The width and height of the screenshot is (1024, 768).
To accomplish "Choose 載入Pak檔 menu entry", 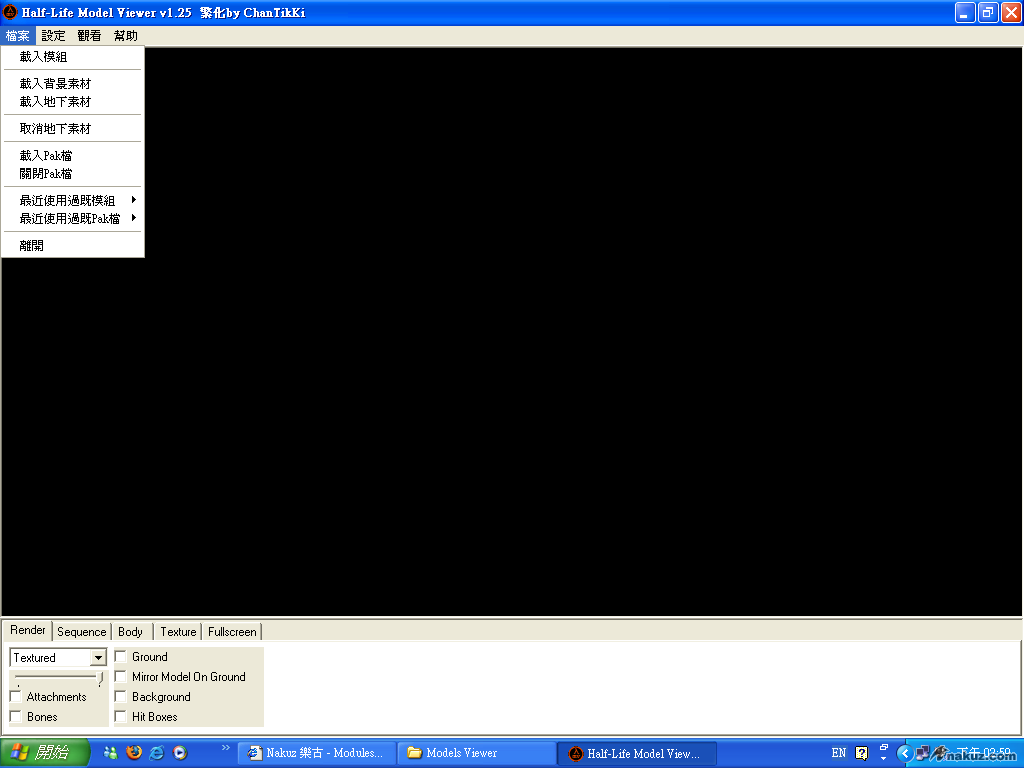I will [72, 155].
